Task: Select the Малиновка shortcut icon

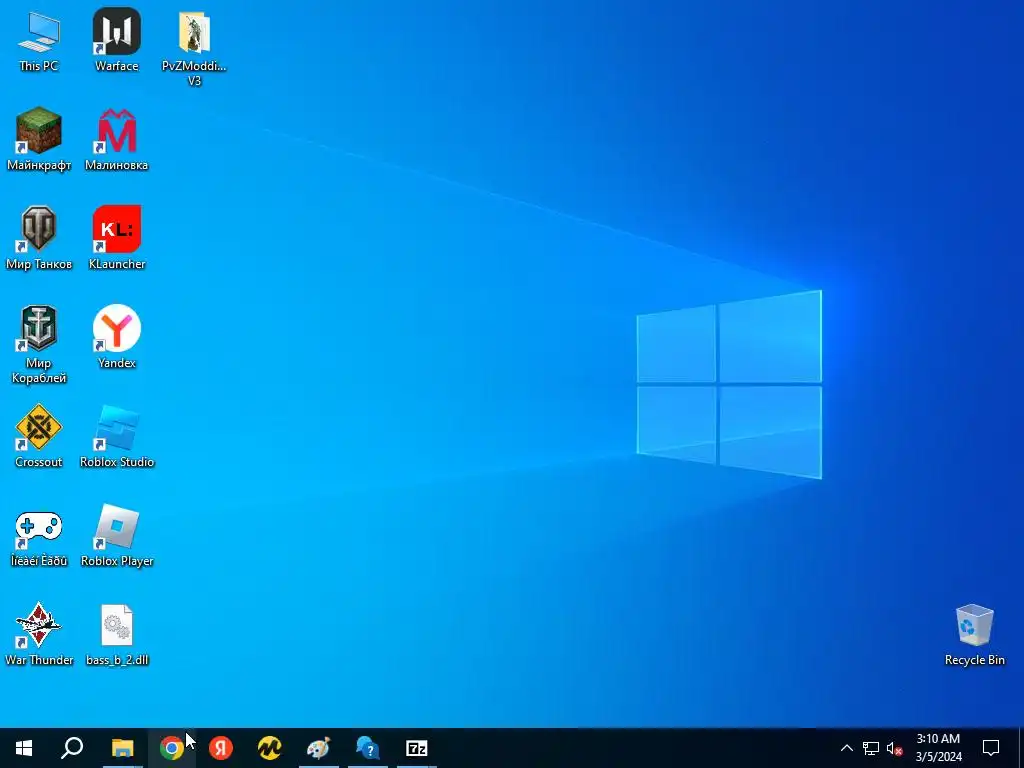Action: point(116,140)
